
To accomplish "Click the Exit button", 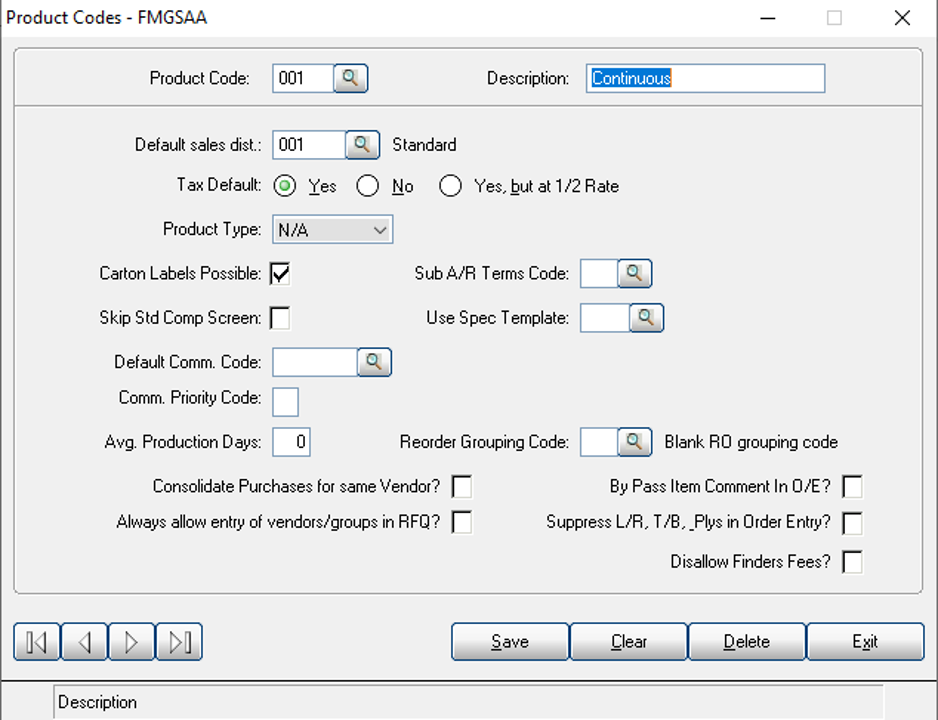I will point(866,642).
